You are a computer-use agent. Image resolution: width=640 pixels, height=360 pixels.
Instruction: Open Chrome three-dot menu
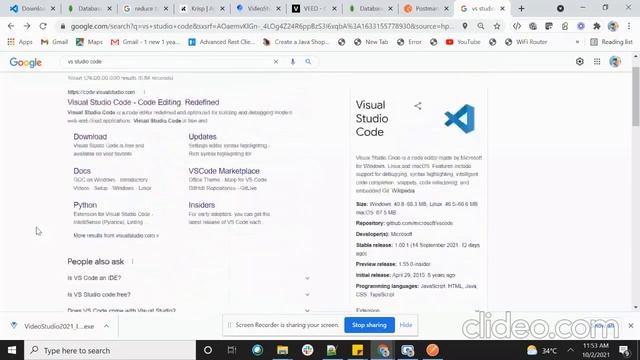(x=629, y=26)
